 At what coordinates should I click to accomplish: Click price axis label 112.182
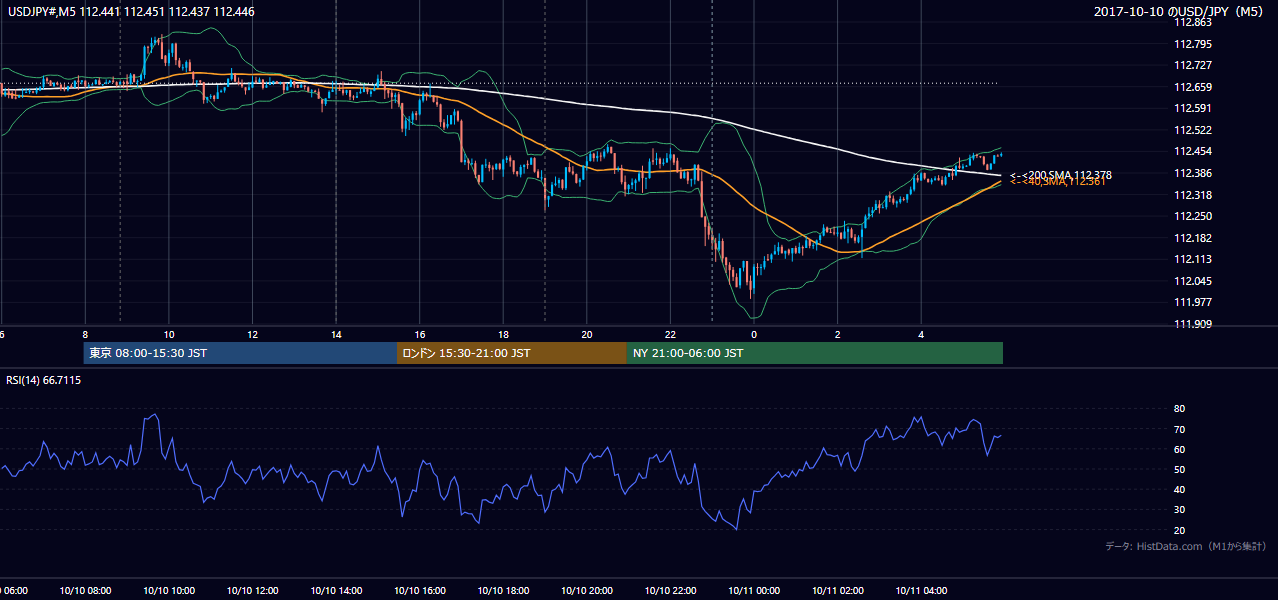(x=1192, y=238)
